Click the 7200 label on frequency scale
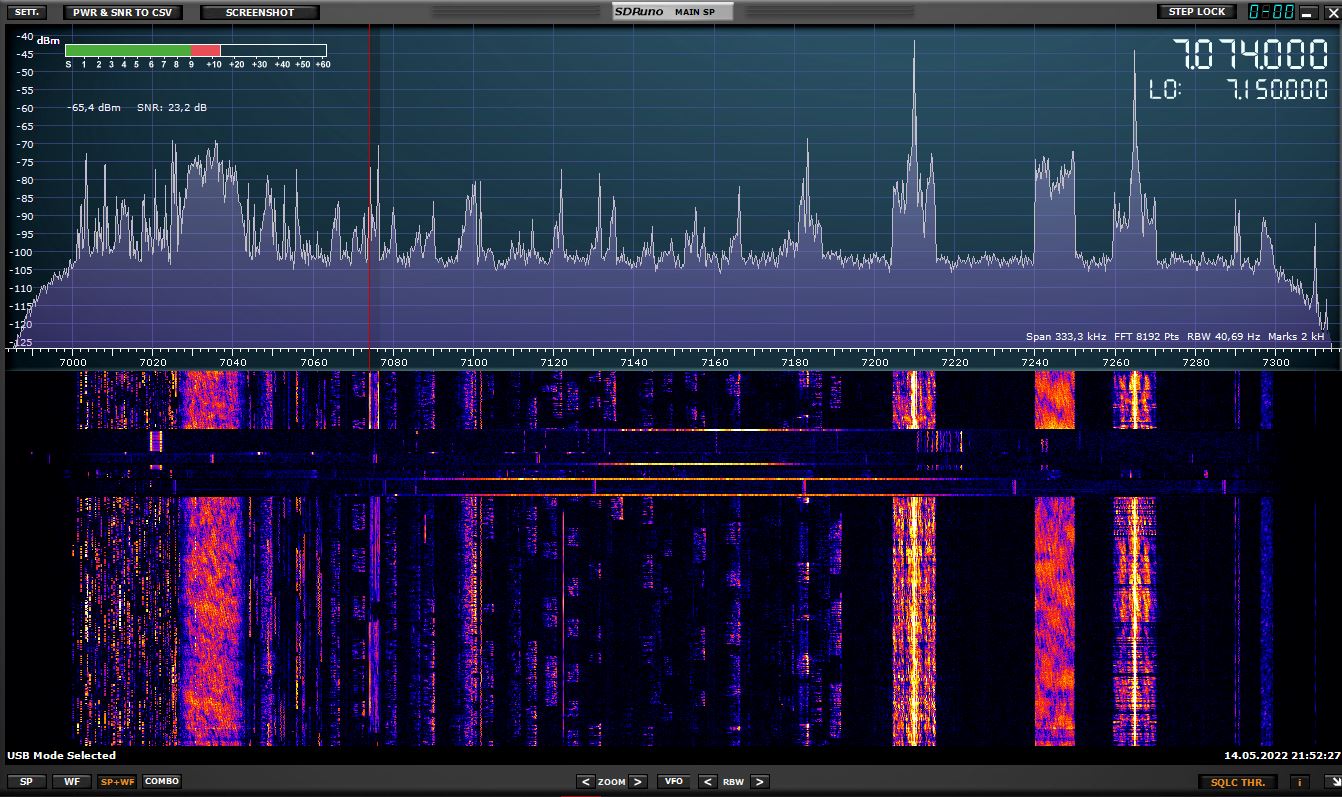This screenshot has height=797, width=1342. 875,362
